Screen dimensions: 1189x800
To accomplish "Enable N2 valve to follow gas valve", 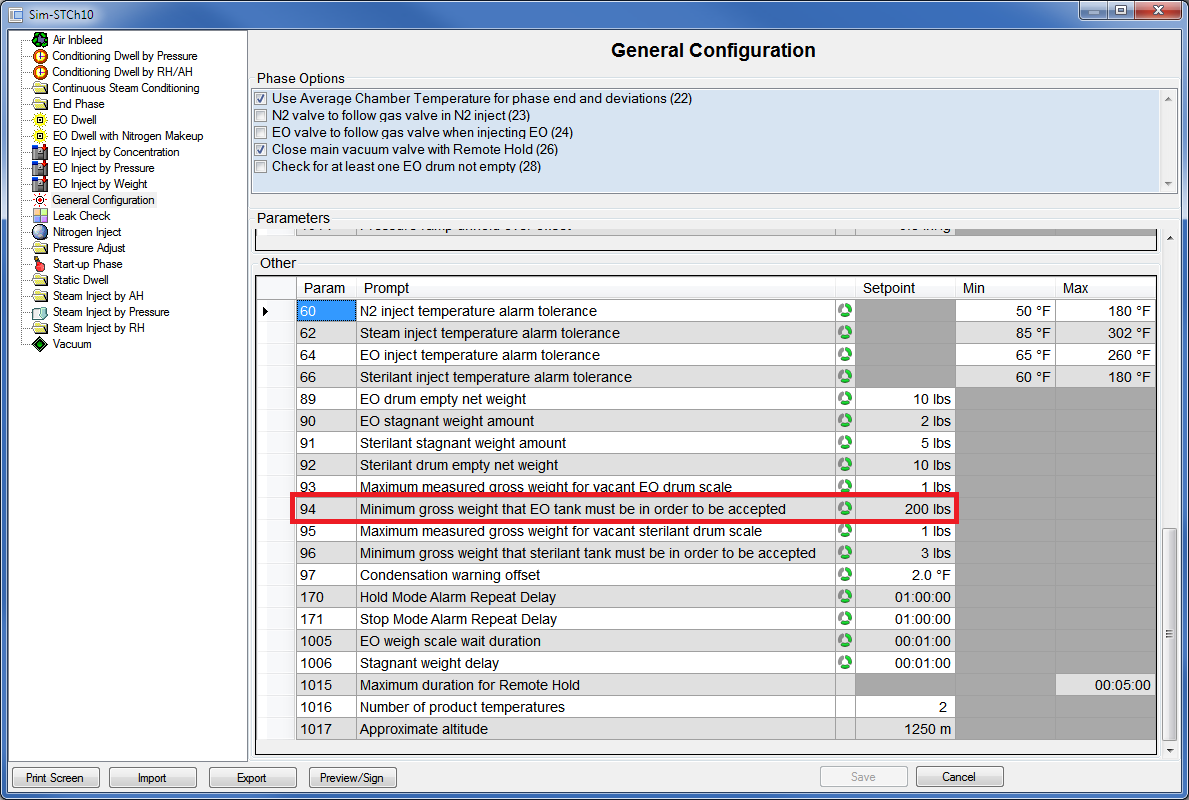I will click(x=261, y=116).
